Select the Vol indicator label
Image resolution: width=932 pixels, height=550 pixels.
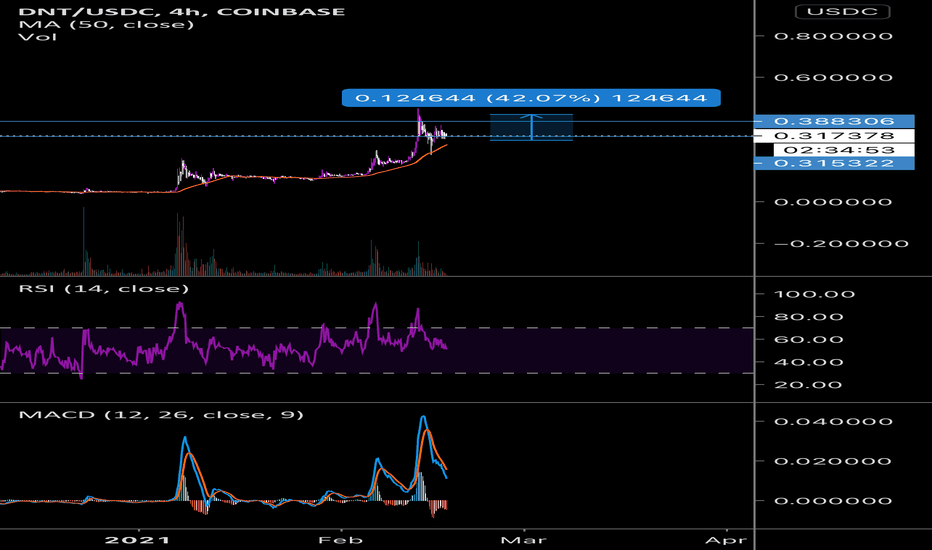[37, 37]
